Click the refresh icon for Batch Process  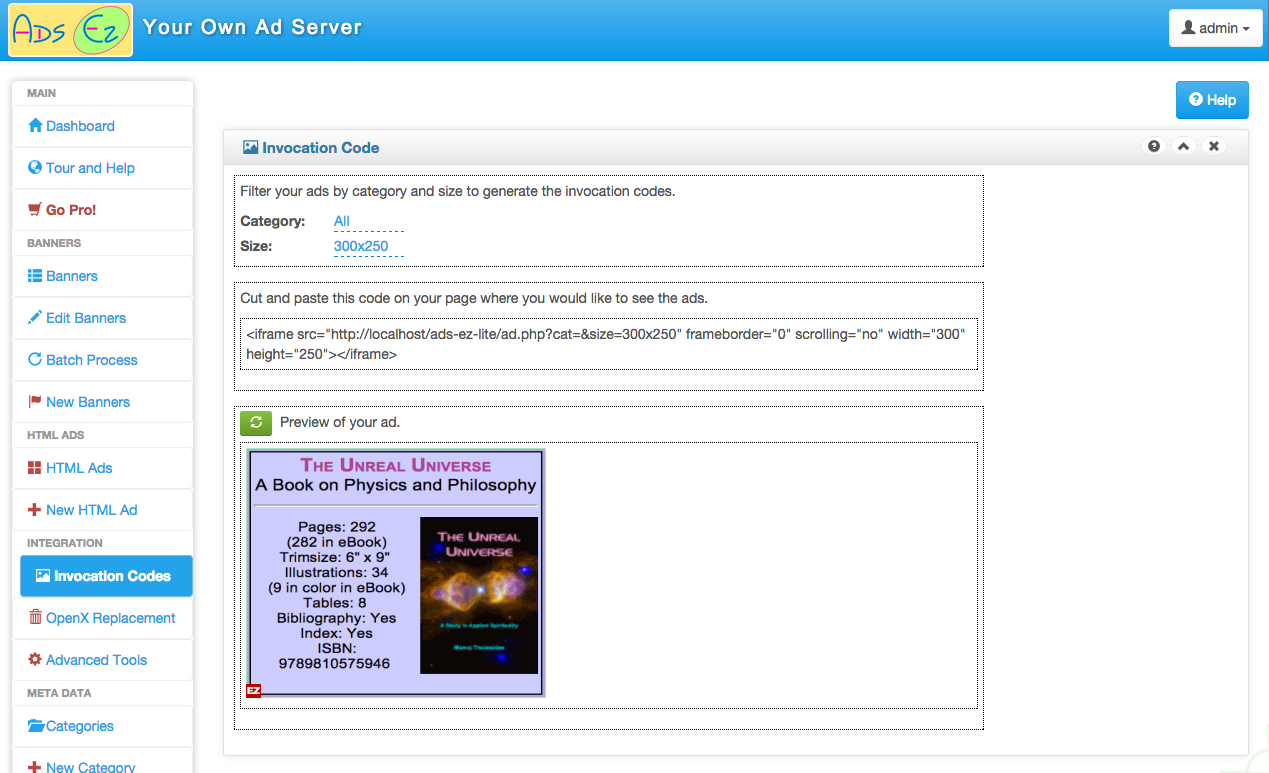(x=36, y=360)
